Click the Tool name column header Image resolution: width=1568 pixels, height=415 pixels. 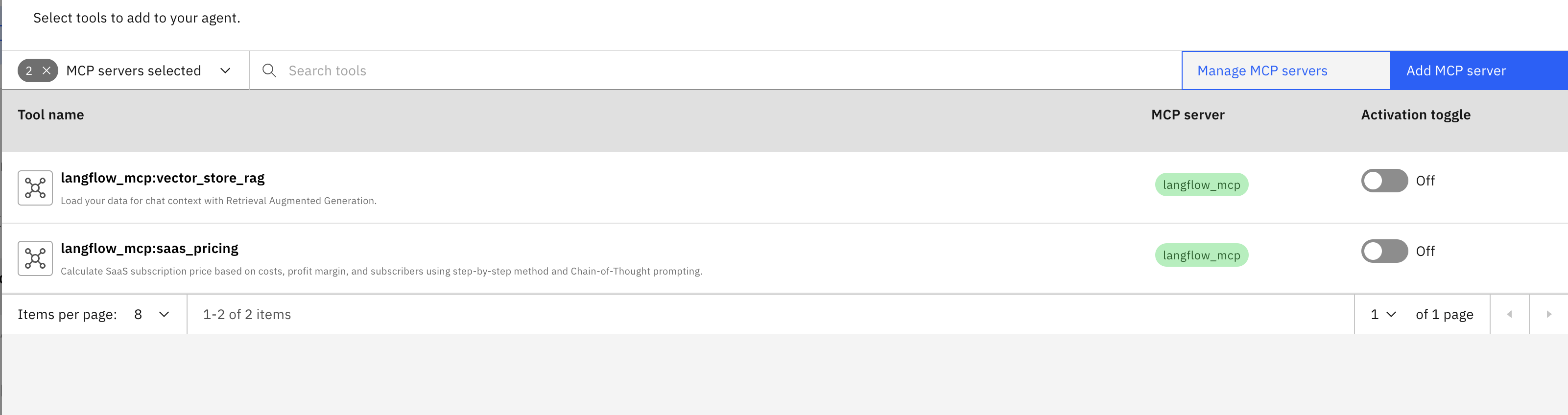(x=51, y=115)
